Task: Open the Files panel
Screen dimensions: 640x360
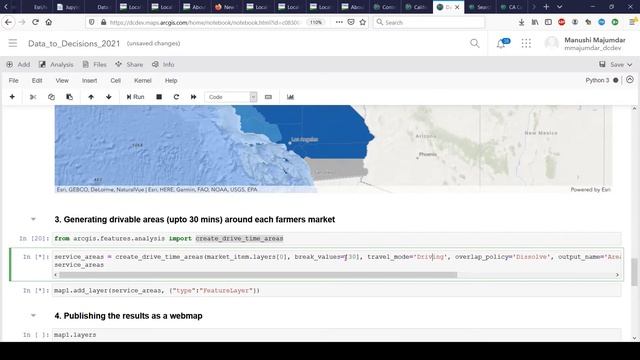Action: click(x=94, y=64)
